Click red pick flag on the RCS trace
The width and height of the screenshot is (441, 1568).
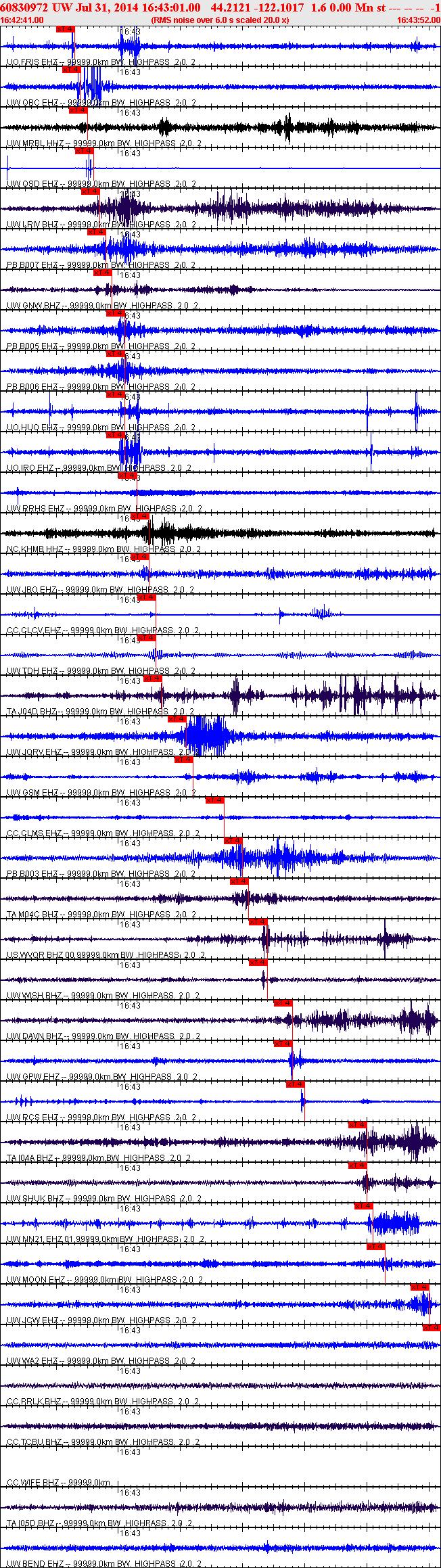[x=296, y=1084]
